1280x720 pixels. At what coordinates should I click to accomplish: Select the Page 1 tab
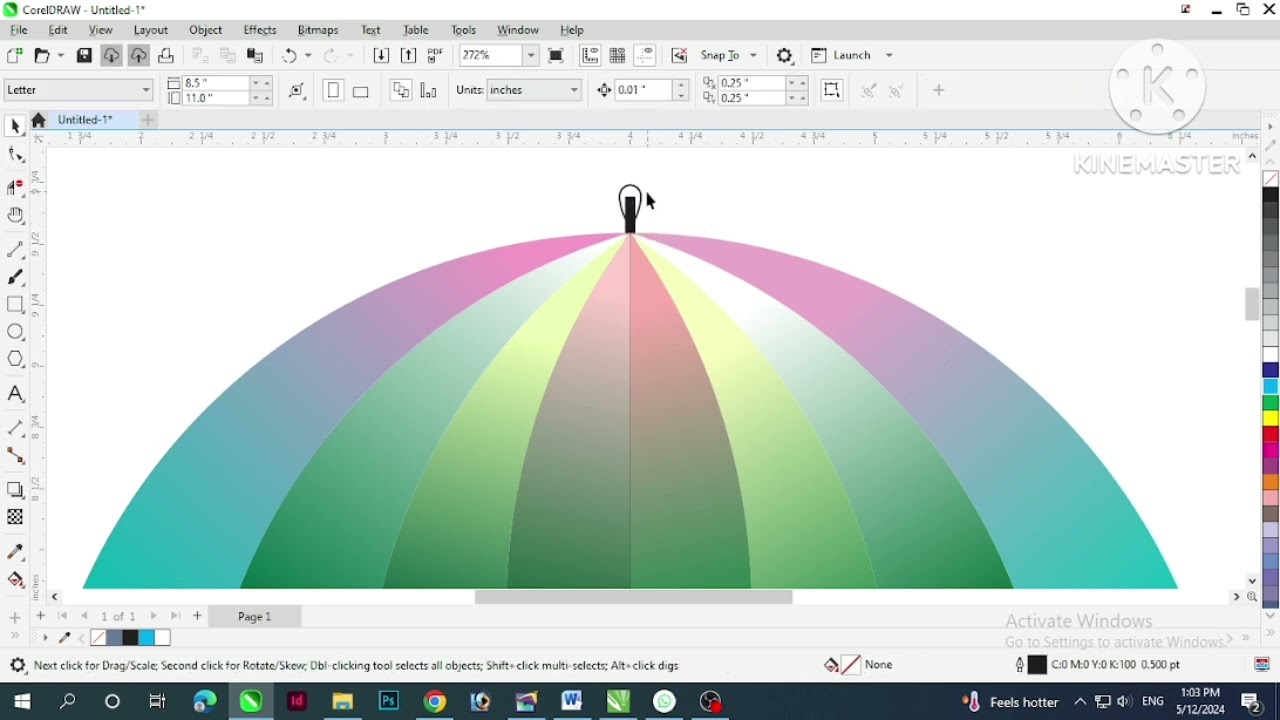coord(255,617)
